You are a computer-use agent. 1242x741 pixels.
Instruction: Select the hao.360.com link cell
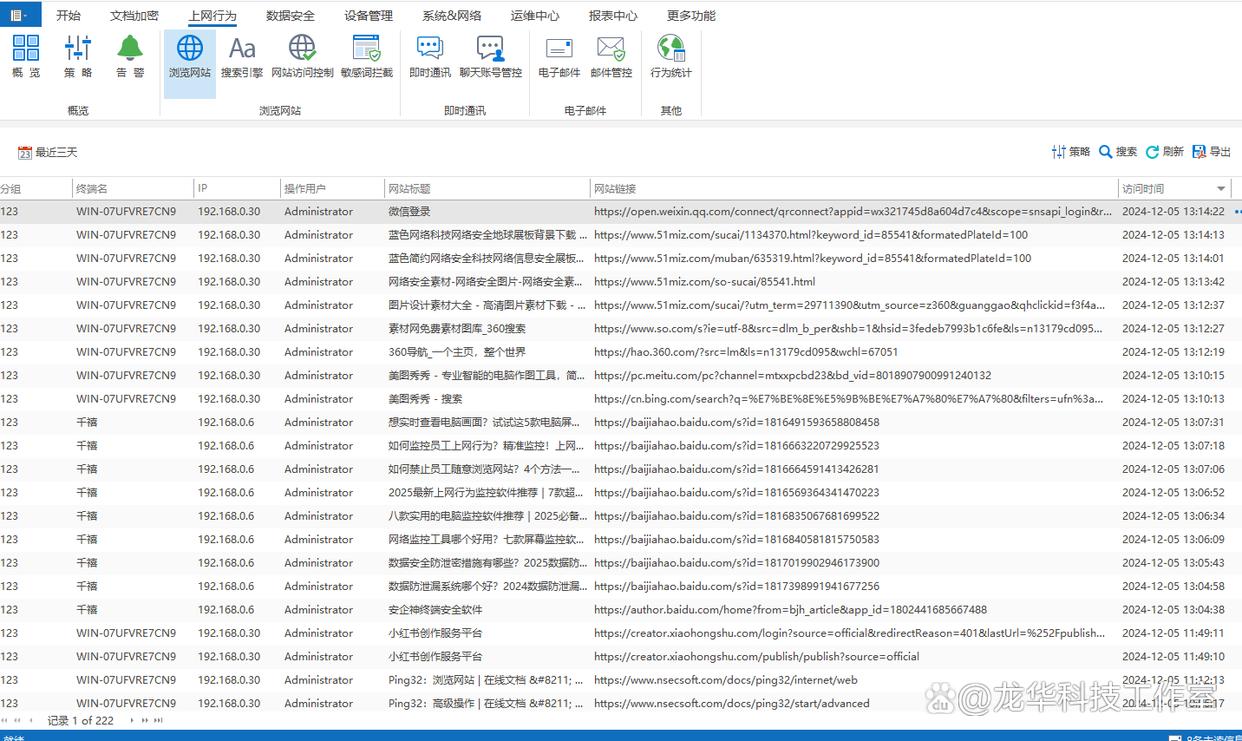745,352
